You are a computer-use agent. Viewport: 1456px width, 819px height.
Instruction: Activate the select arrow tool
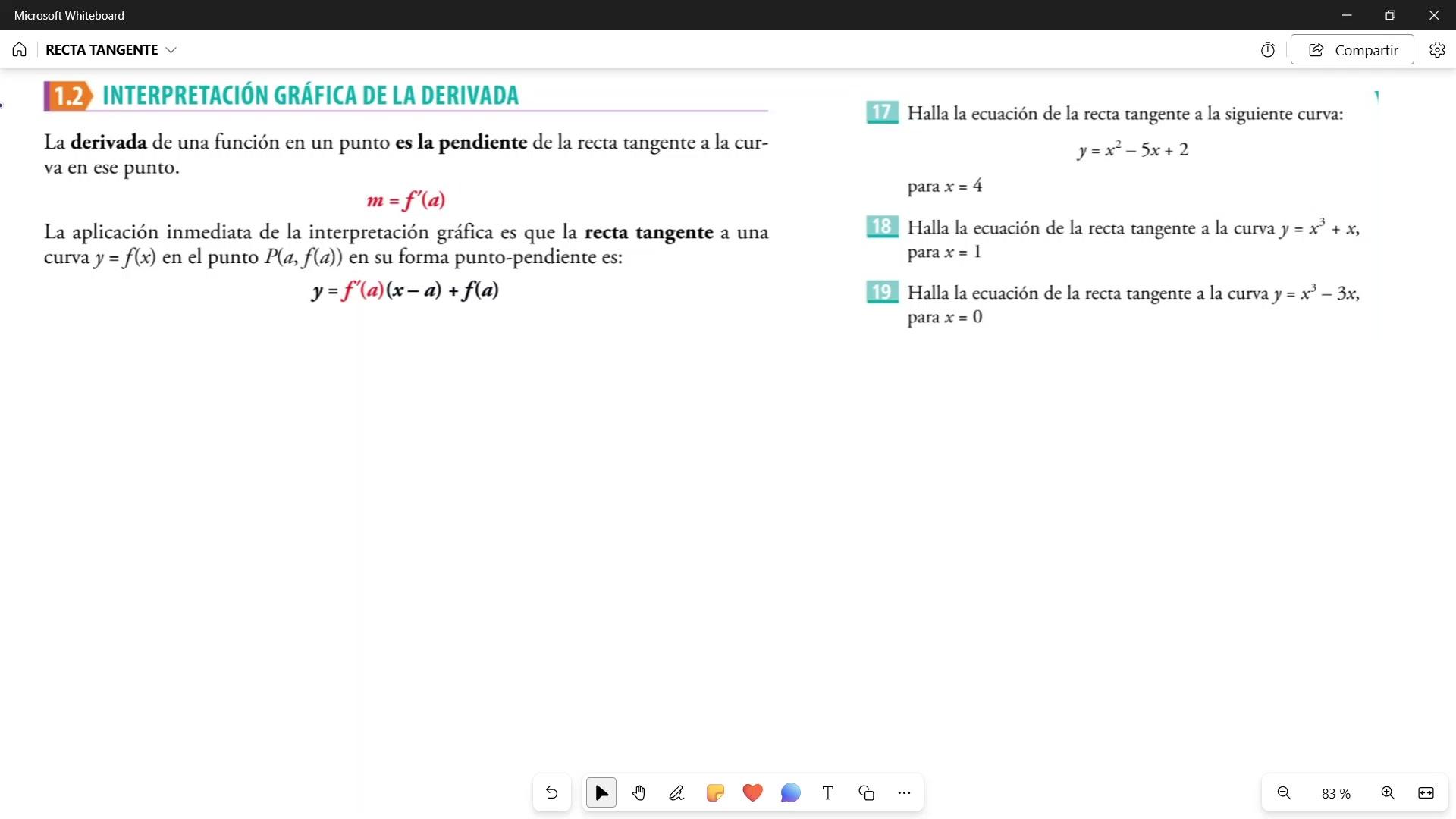601,793
